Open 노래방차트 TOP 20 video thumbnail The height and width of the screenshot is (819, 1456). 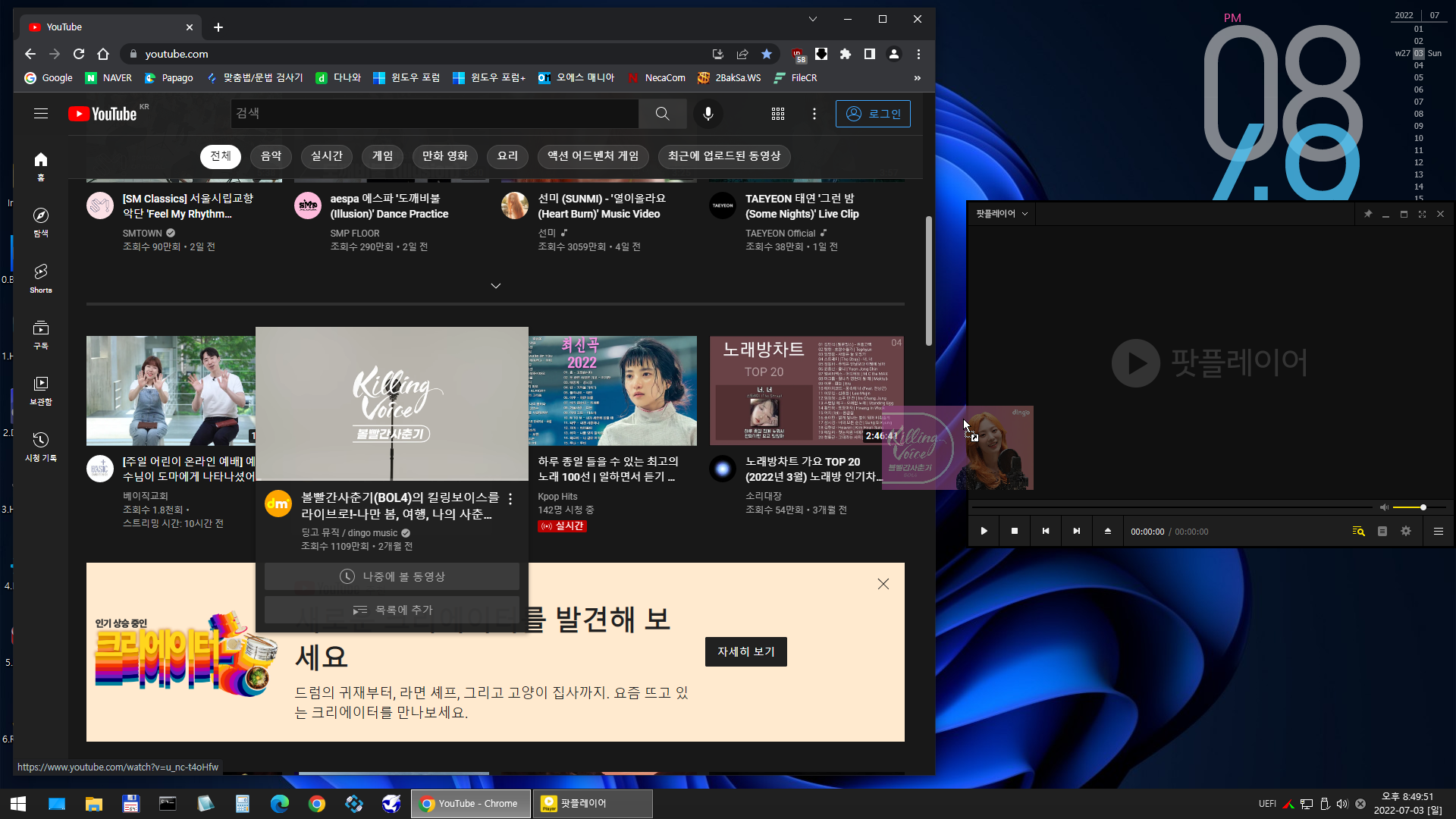(807, 391)
